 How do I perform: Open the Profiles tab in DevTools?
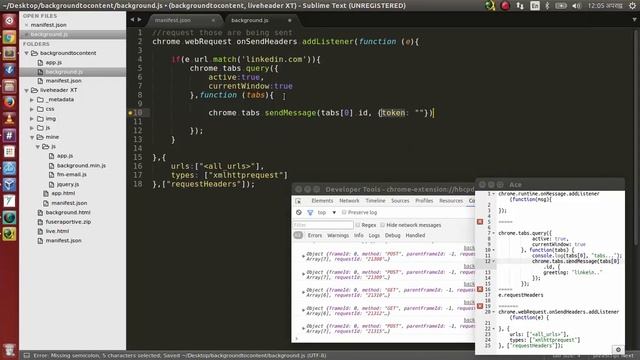(424, 201)
